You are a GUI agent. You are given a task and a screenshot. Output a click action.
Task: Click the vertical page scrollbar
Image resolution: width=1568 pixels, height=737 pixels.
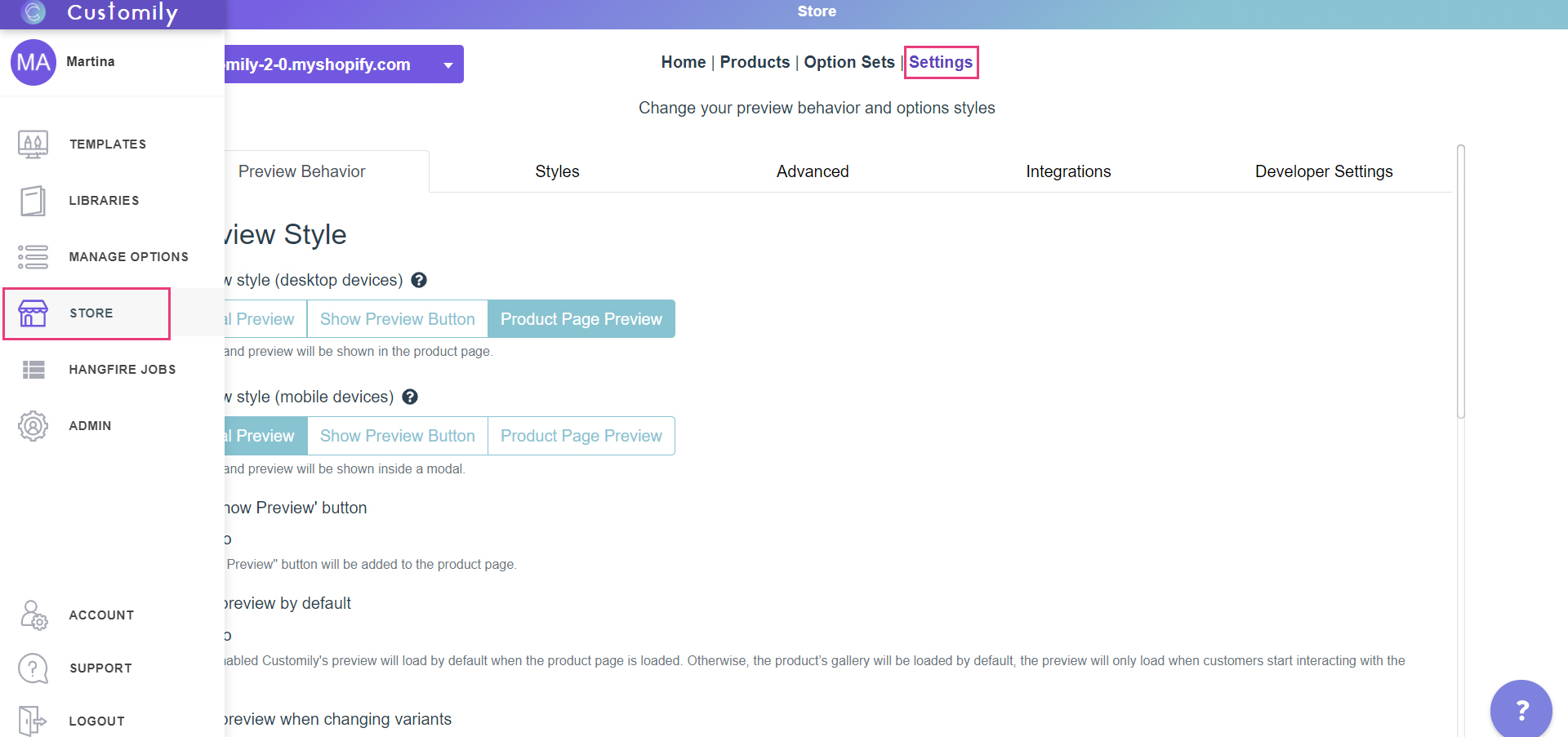(1460, 282)
